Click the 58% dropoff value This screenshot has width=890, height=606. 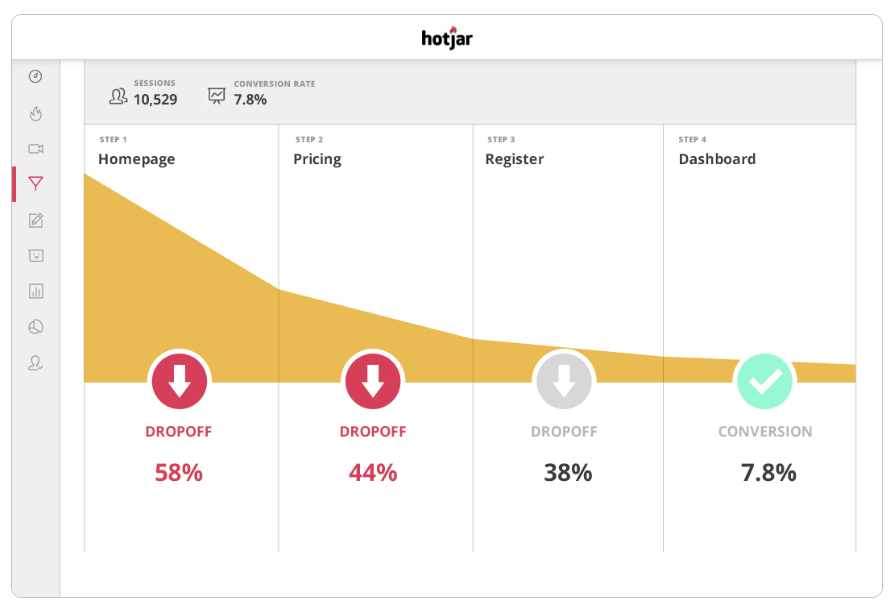click(x=179, y=473)
